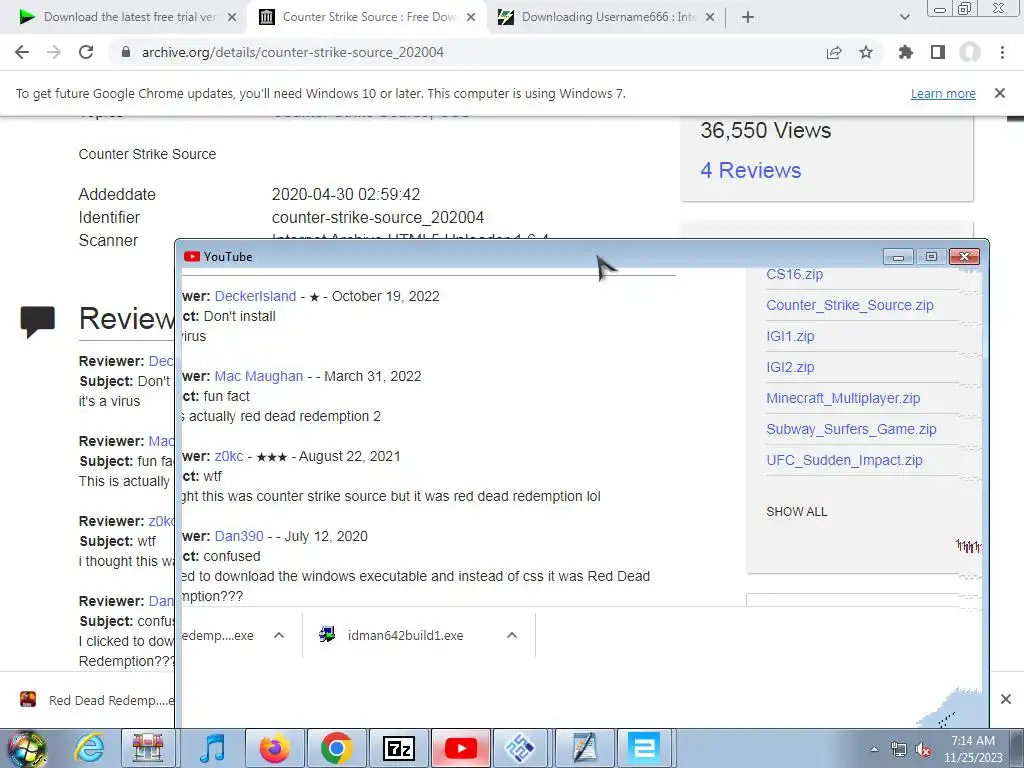Switch to Downloading Username666 tab
The height and width of the screenshot is (768, 1024).
point(609,17)
